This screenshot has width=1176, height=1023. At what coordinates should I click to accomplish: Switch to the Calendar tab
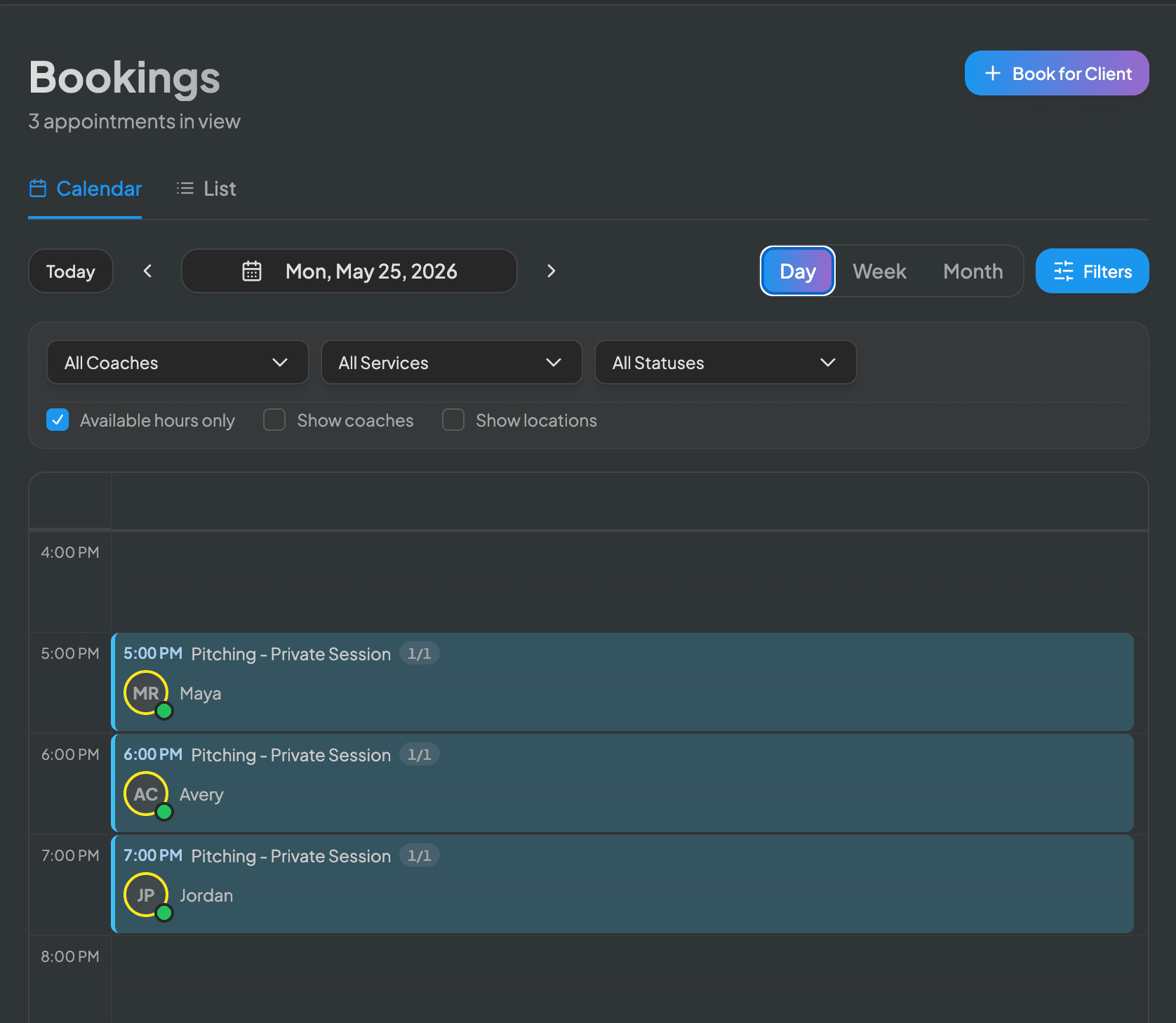tap(85, 189)
